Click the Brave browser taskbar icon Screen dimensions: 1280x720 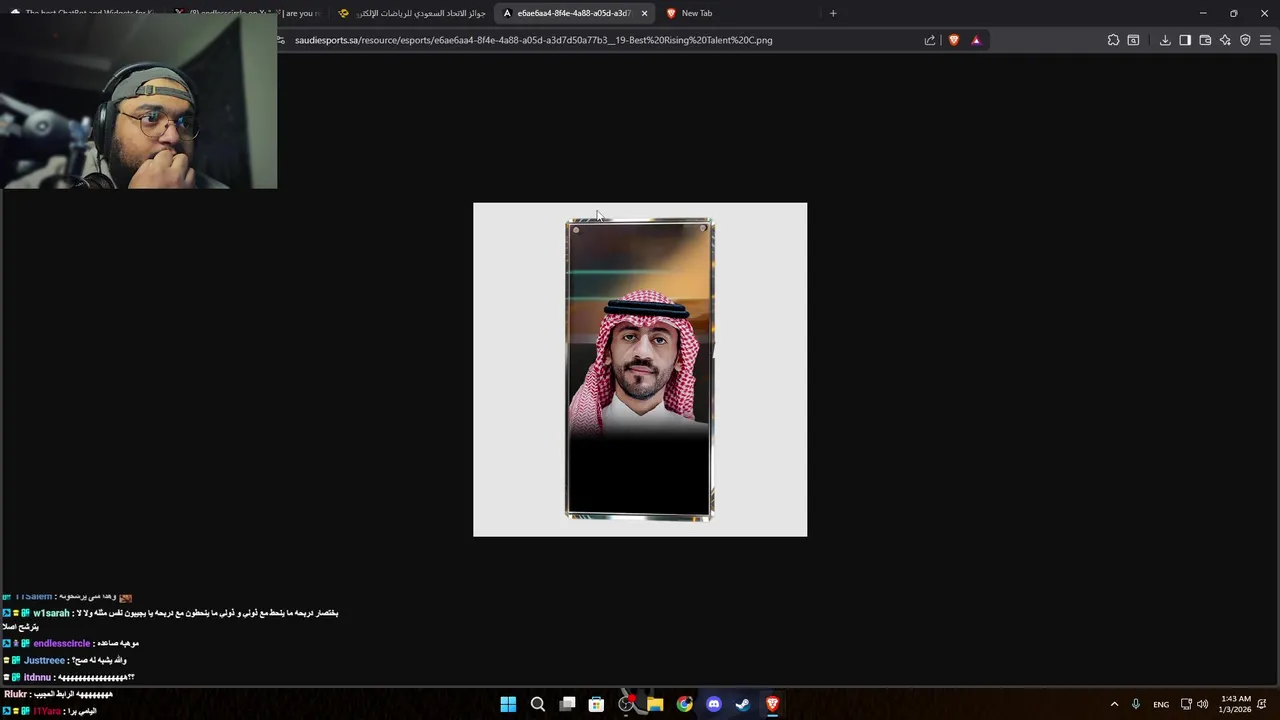point(772,704)
